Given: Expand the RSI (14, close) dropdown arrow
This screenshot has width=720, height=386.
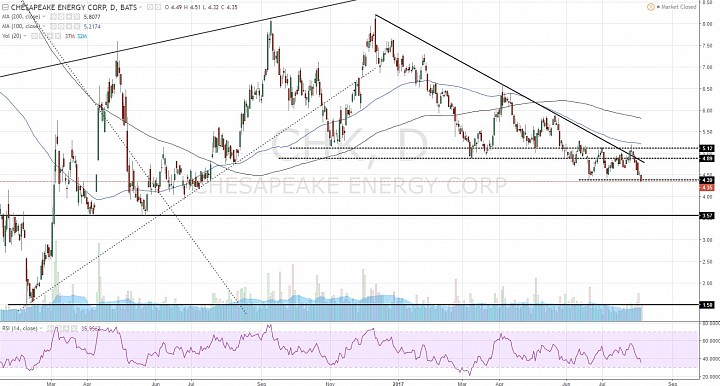Looking at the screenshot, I should pyautogui.click(x=41, y=329).
